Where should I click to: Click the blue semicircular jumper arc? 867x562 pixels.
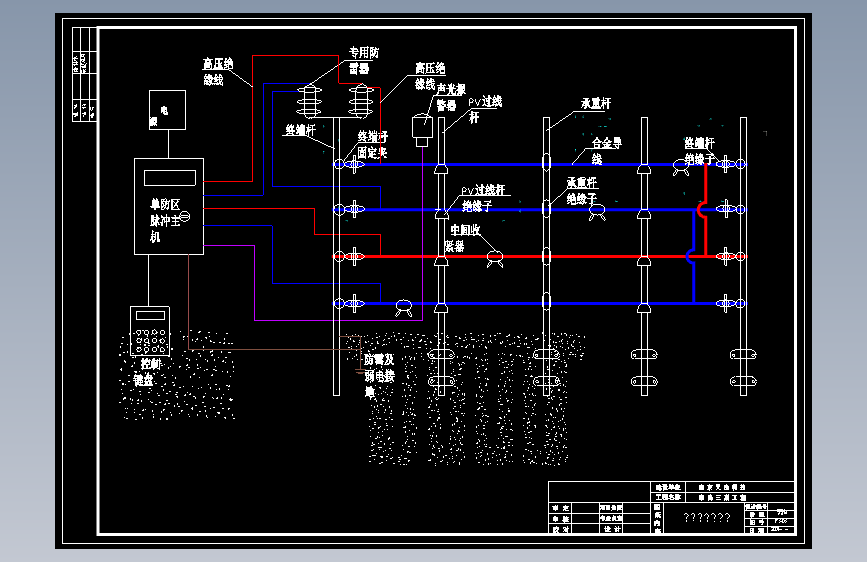coord(690,256)
